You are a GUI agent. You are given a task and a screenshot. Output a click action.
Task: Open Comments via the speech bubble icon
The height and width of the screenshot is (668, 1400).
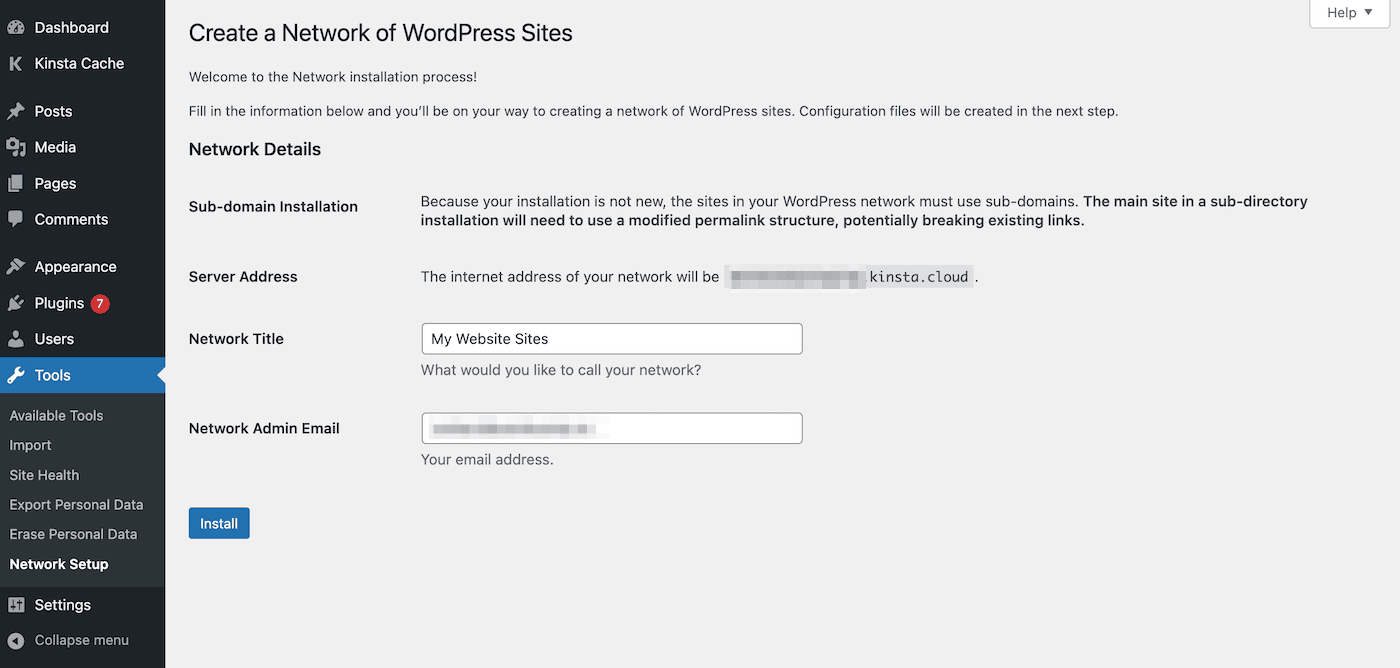16,219
